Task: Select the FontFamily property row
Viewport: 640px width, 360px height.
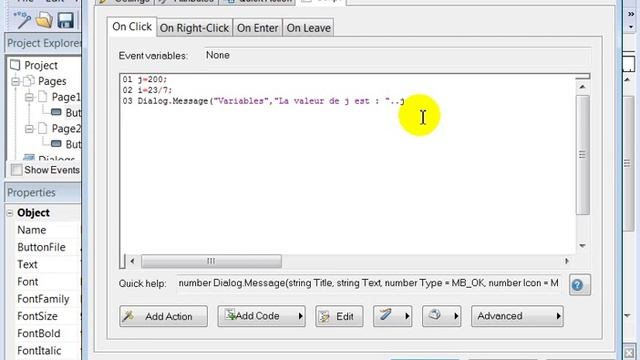Action: (x=43, y=299)
